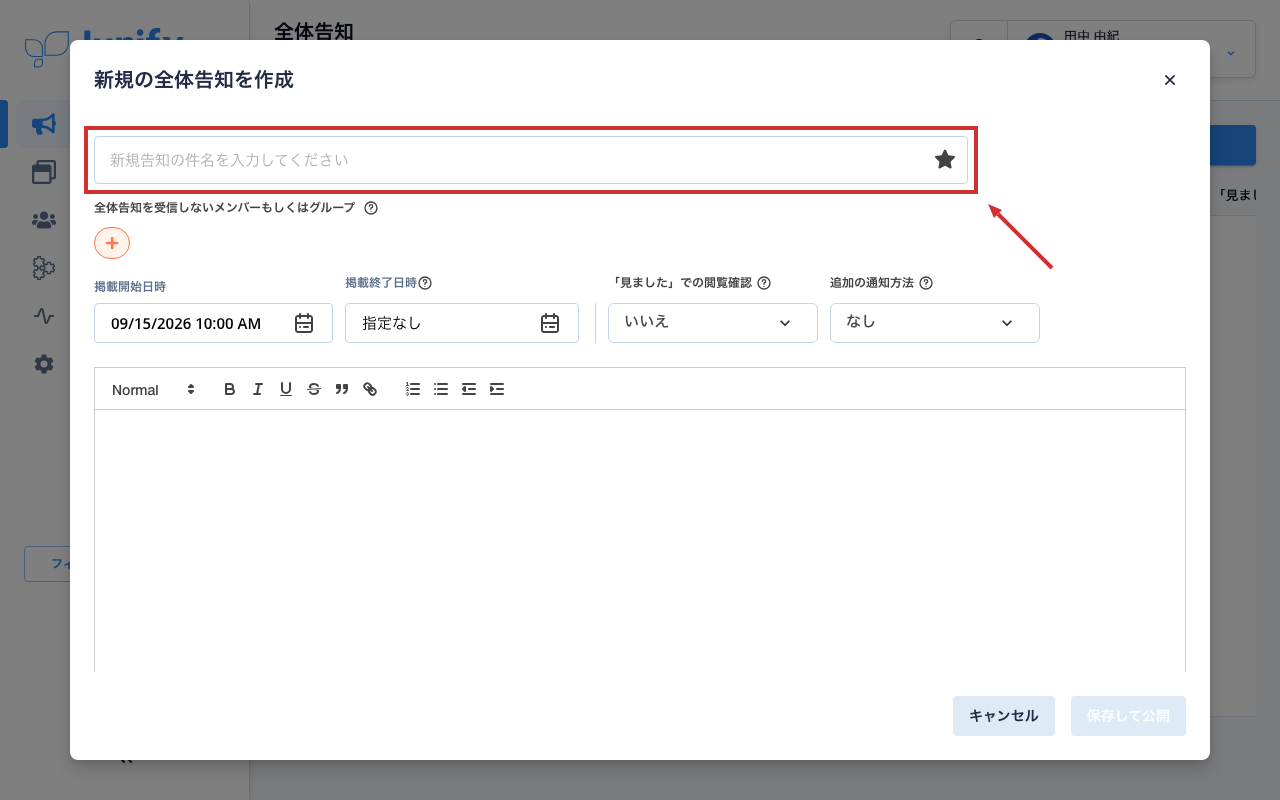The image size is (1280, 800).
Task: Open members group icon in sidebar
Action: pyautogui.click(x=44, y=220)
